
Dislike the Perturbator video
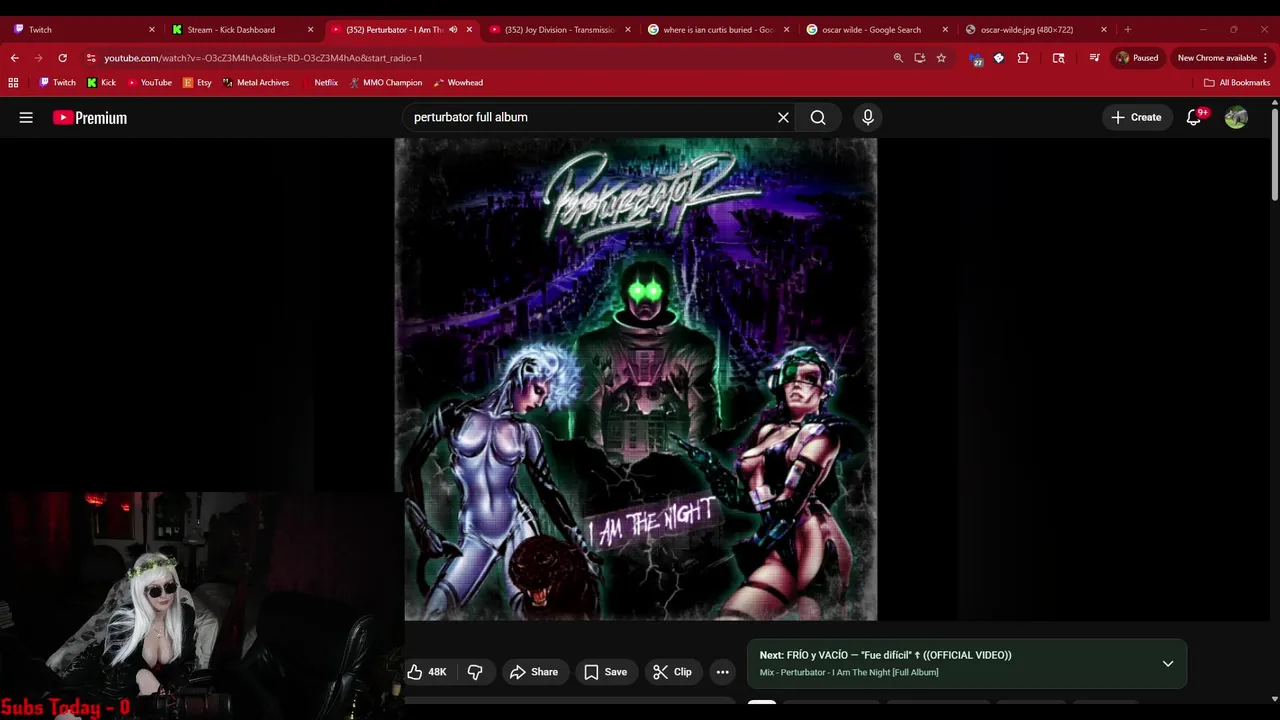coord(475,672)
